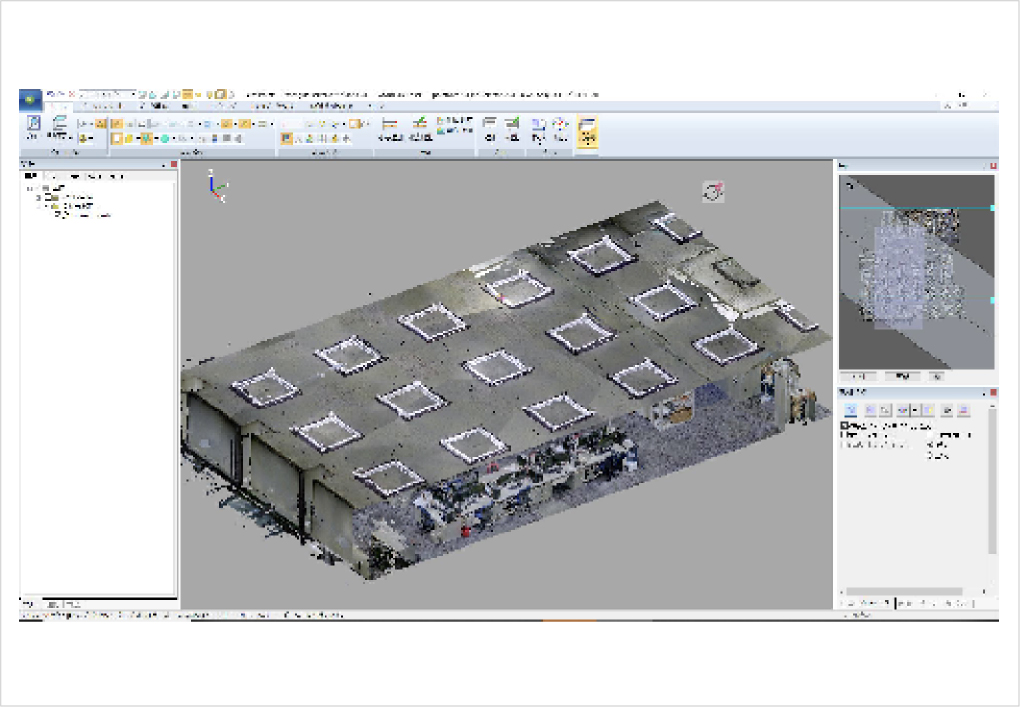Toggle the checkbox of the last tree item
The image size is (1020, 707).
tap(58, 214)
